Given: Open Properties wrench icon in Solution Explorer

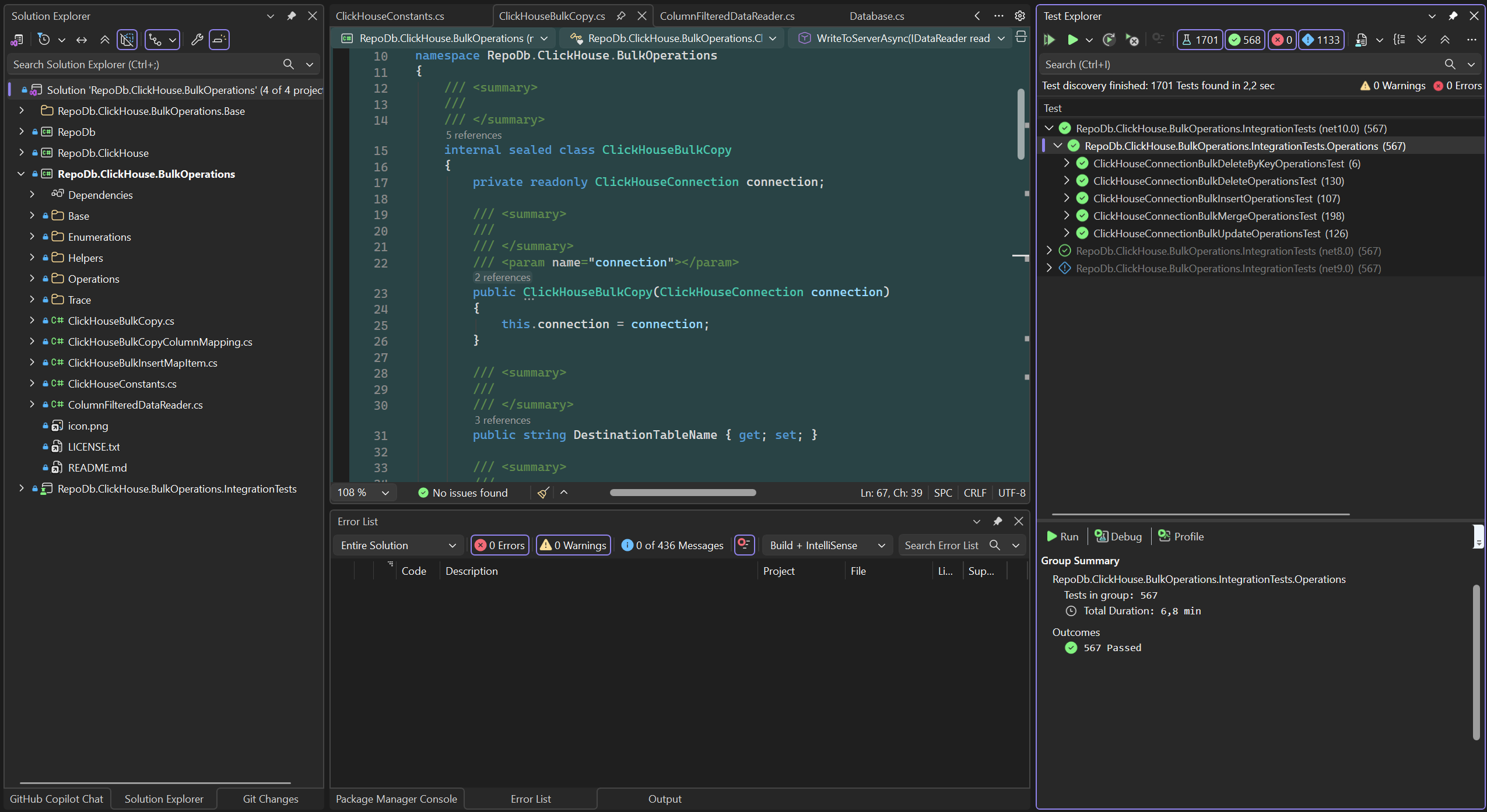Looking at the screenshot, I should (197, 40).
